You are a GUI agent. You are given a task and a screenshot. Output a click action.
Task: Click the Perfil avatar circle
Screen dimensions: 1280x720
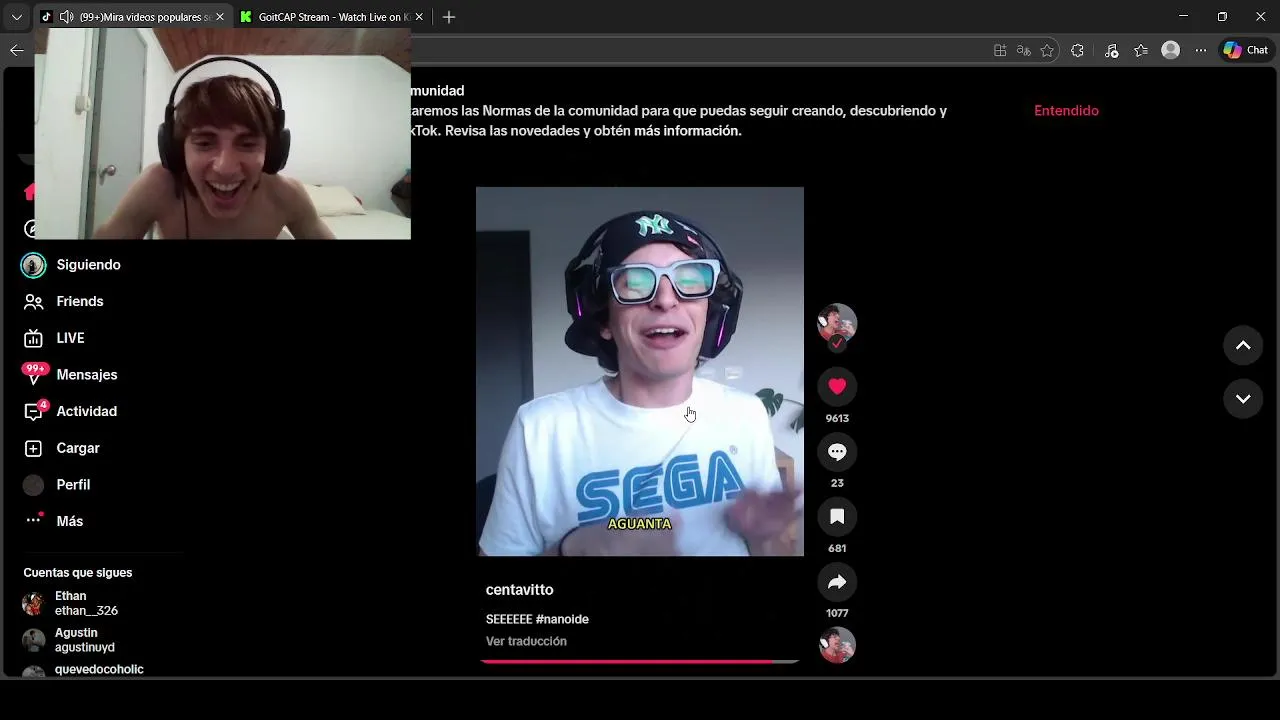[33, 485]
